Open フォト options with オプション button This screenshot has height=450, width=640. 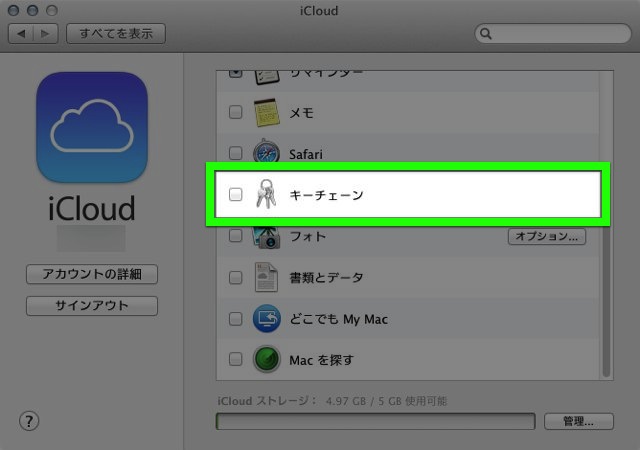(x=546, y=237)
